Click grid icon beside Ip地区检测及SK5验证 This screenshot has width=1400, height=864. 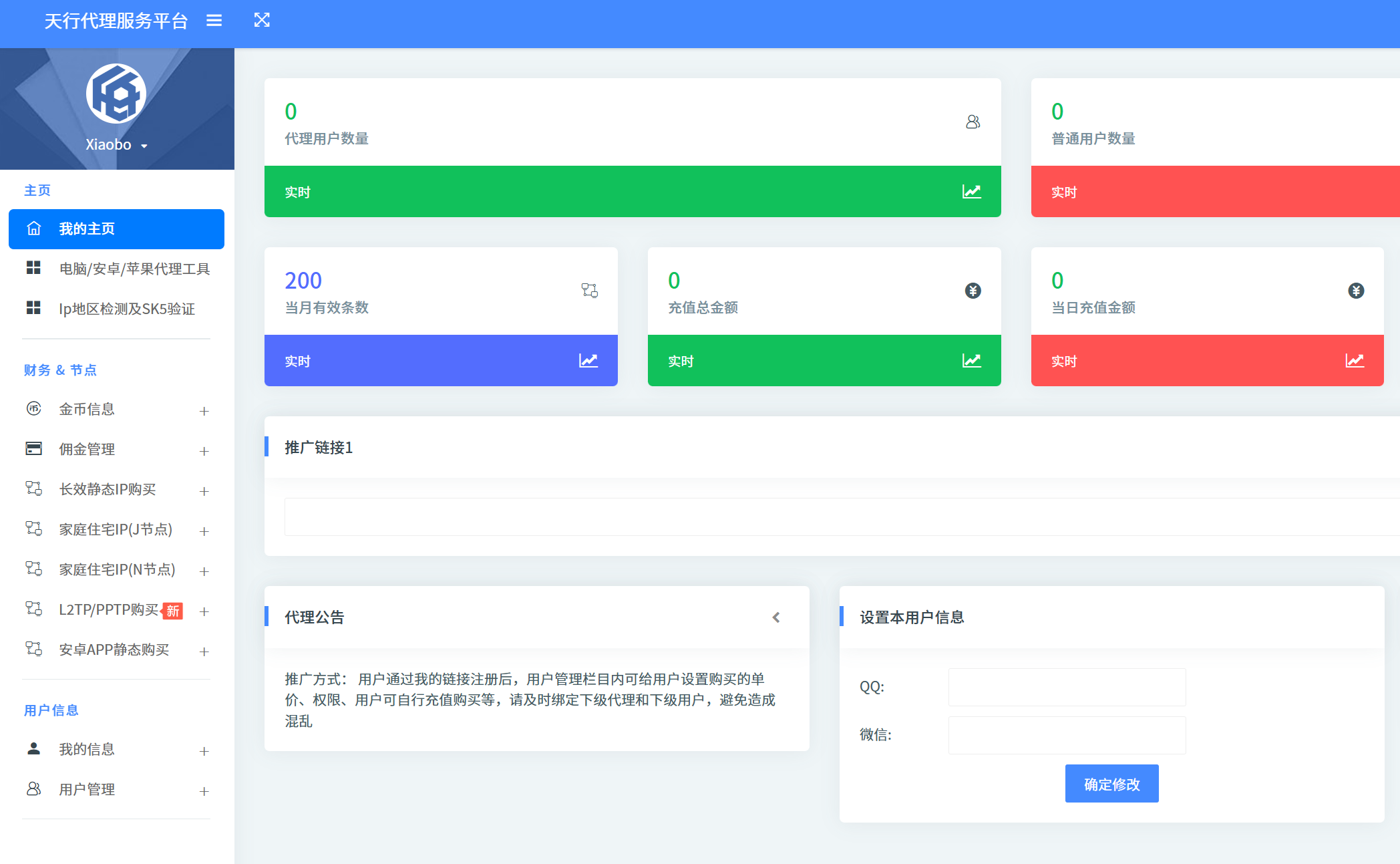click(x=33, y=308)
